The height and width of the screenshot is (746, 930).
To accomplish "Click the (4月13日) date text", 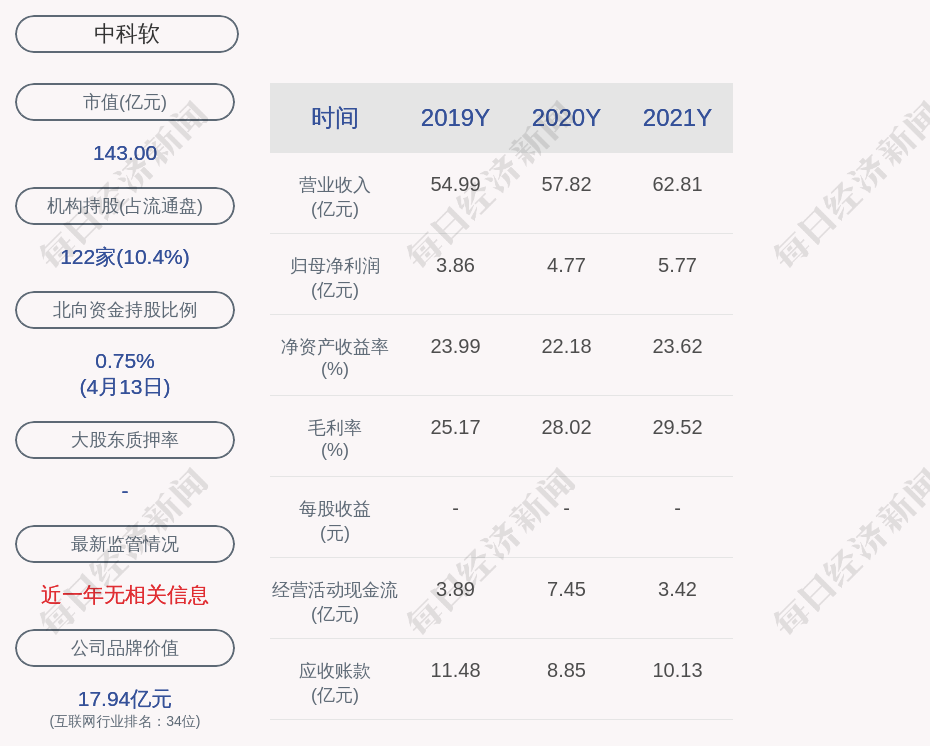I will coord(125,387).
